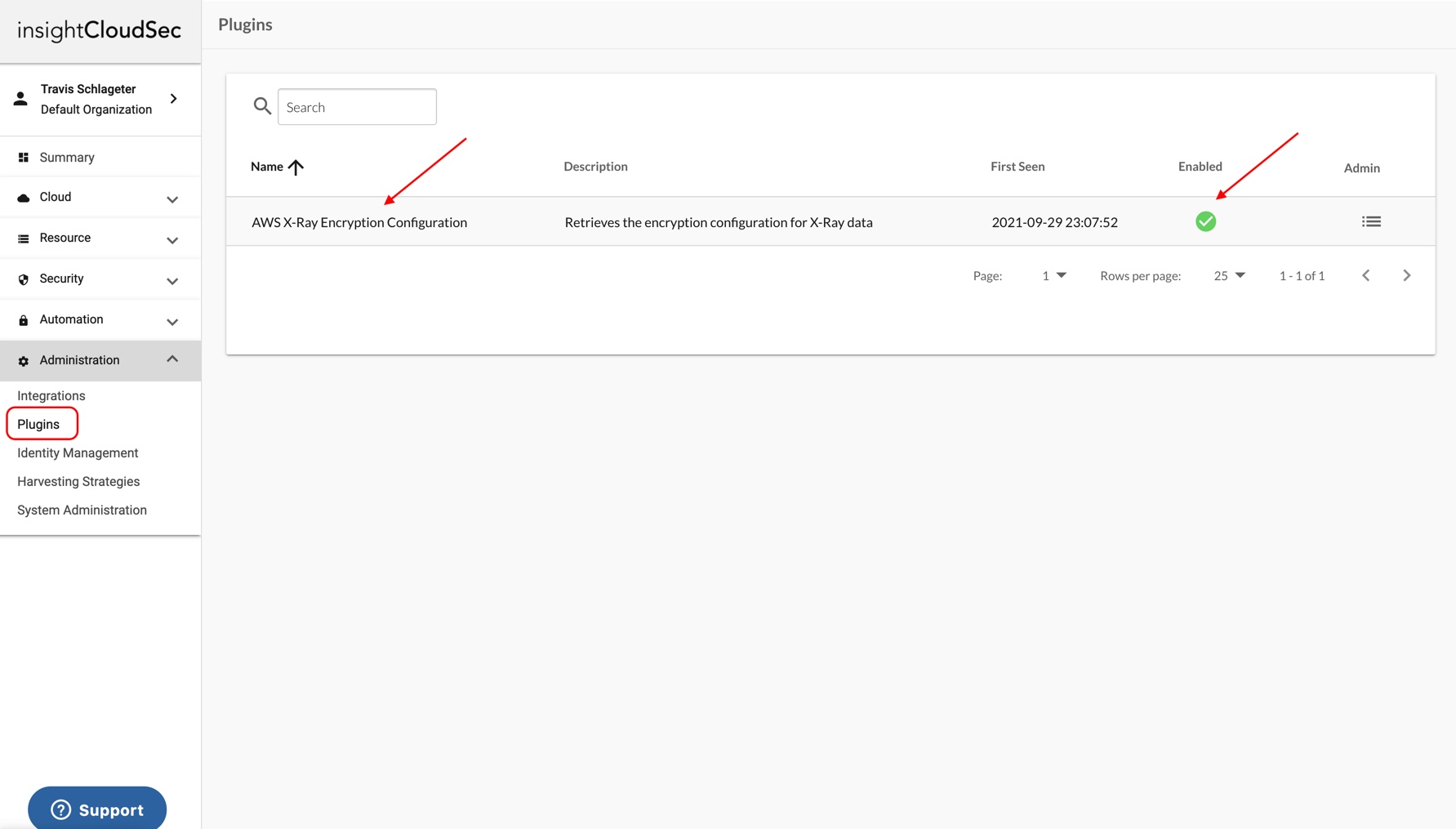Click the Resource list icon in the sidebar

(24, 238)
